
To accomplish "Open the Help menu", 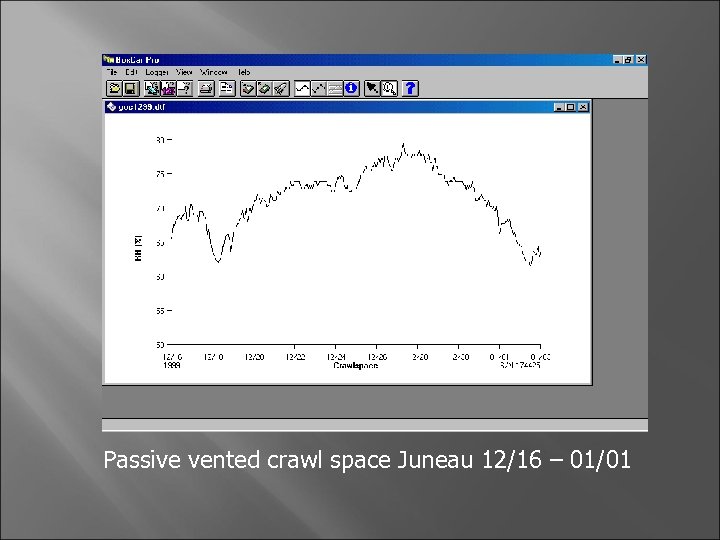I will (244, 72).
